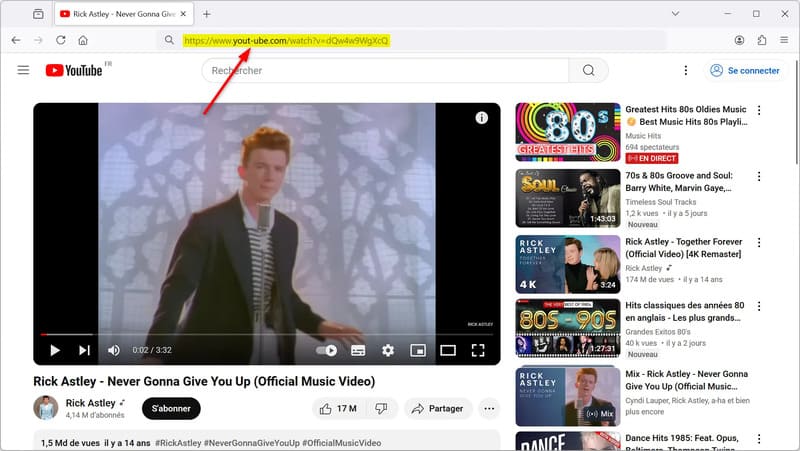This screenshot has width=800, height=451.
Task: Open the Rick Astley - Together Forever title
Action: click(x=684, y=247)
